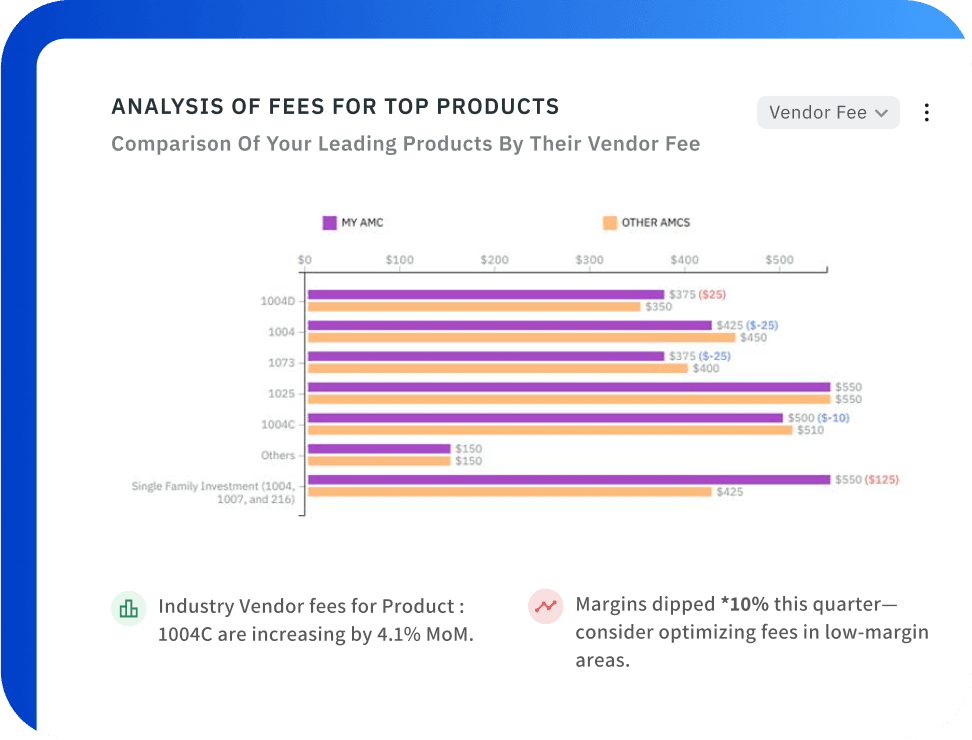972x740 pixels.
Task: Click the purple 1025 bar at $550
Action: pyautogui.click(x=569, y=387)
